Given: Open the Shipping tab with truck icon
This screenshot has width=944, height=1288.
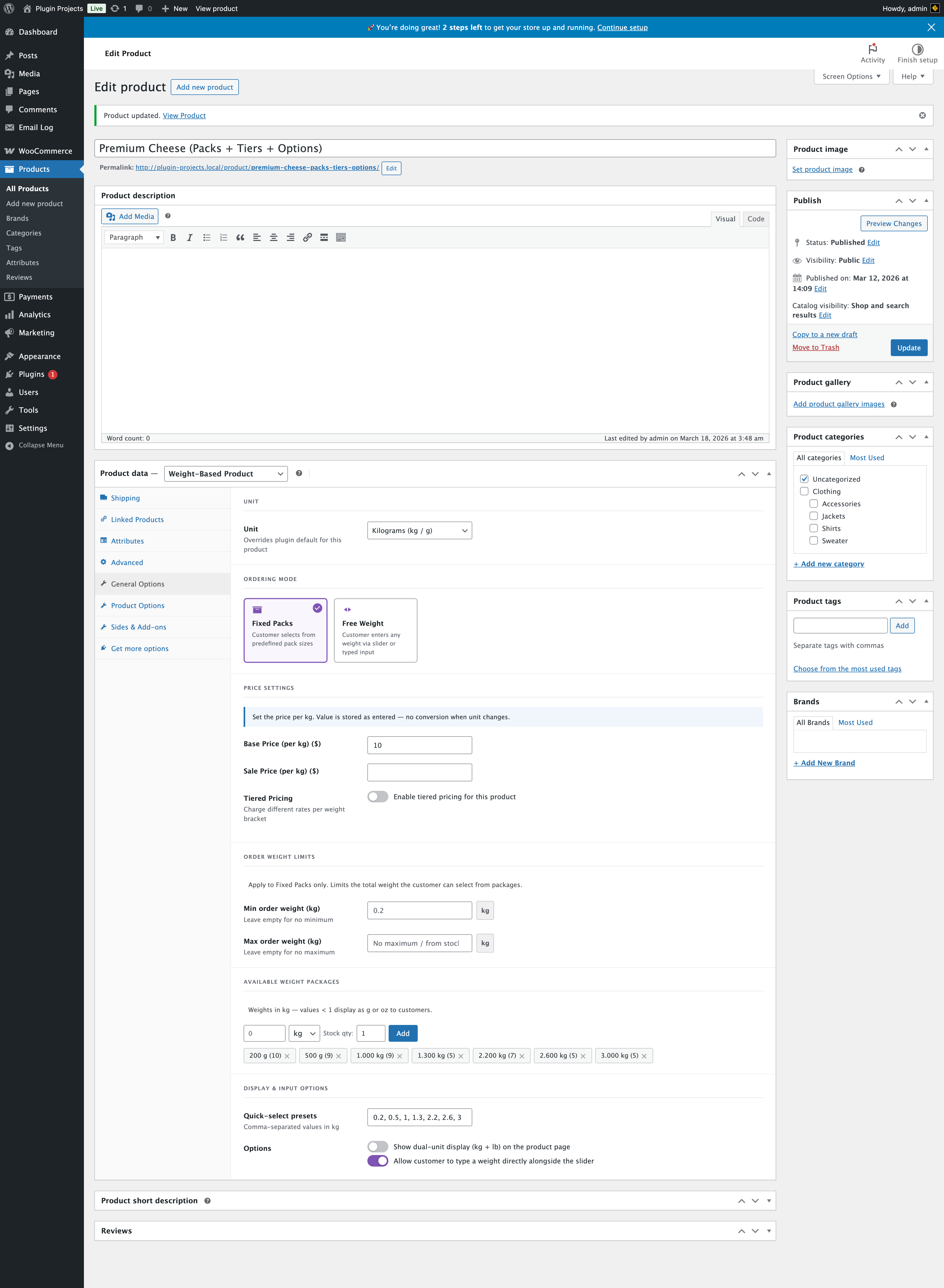Looking at the screenshot, I should pyautogui.click(x=125, y=498).
